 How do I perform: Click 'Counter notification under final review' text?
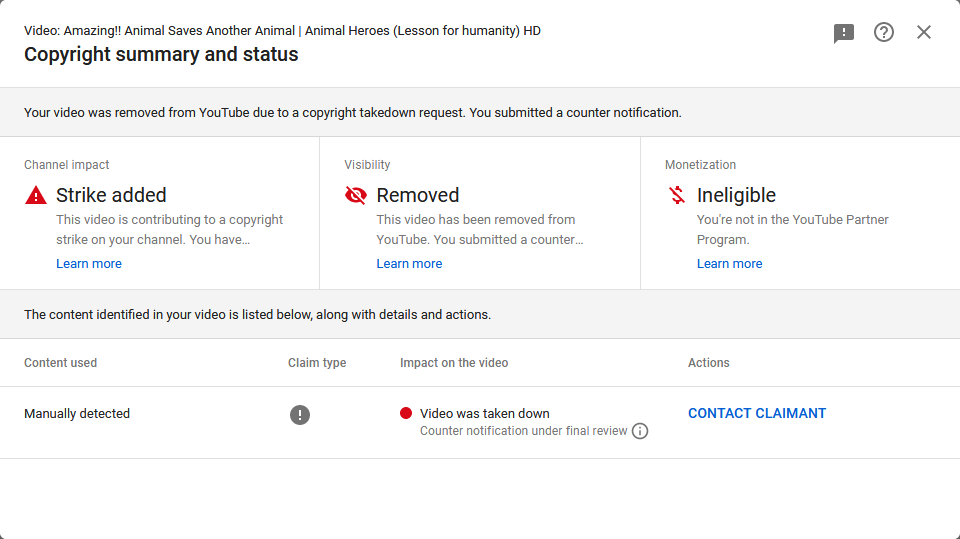coord(523,431)
